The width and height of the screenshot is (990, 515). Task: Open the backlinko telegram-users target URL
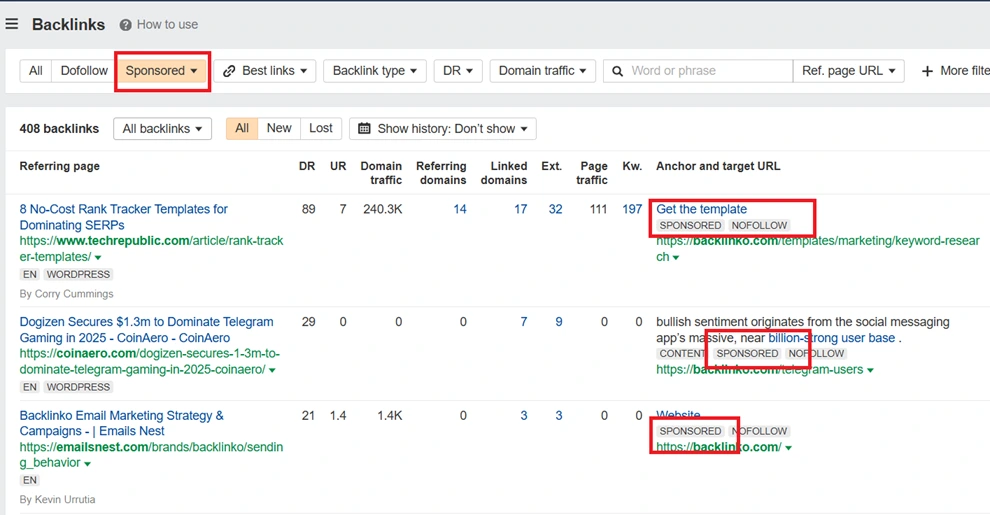[760, 370]
